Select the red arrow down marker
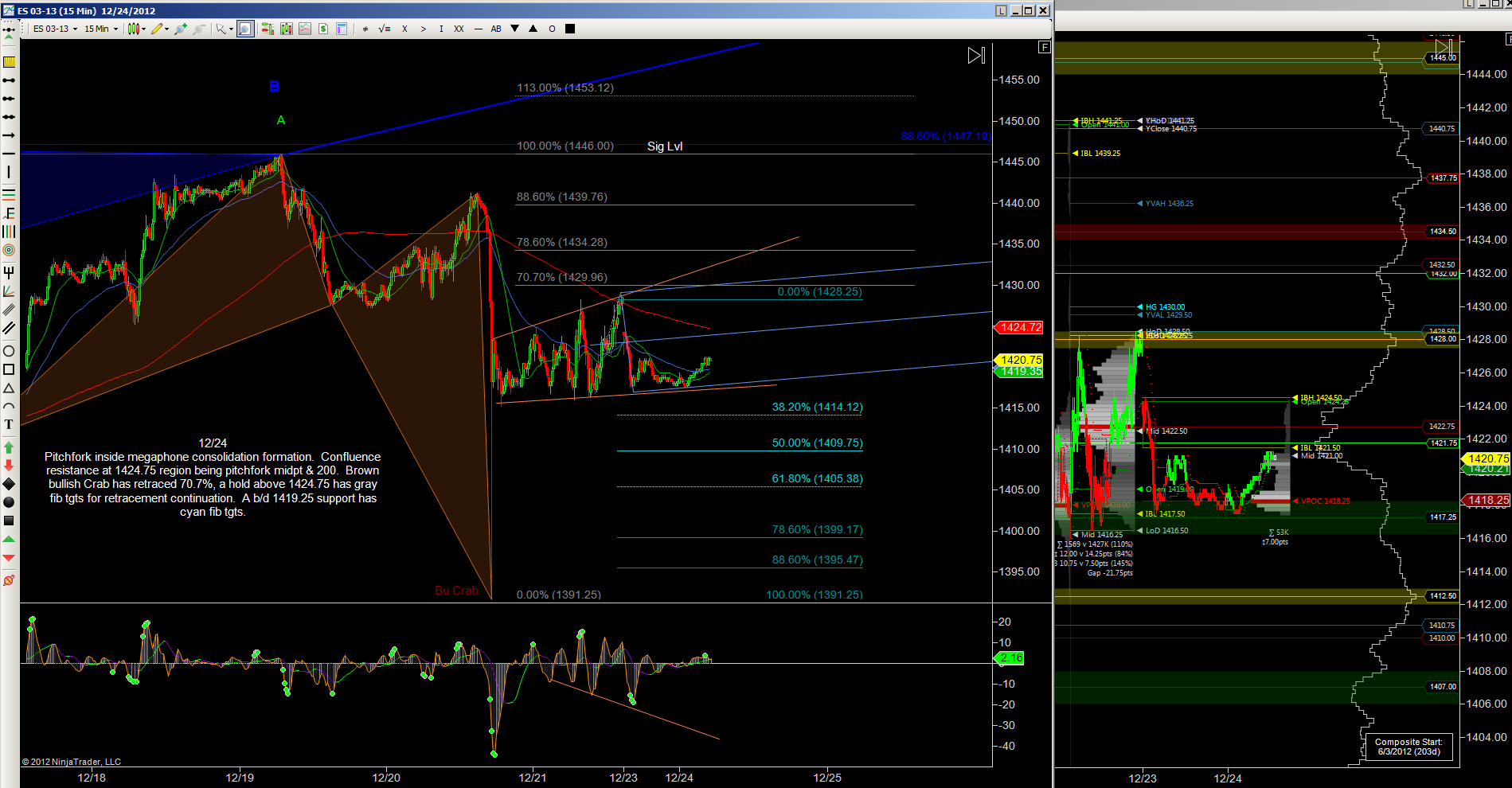1512x788 pixels. pos(9,466)
